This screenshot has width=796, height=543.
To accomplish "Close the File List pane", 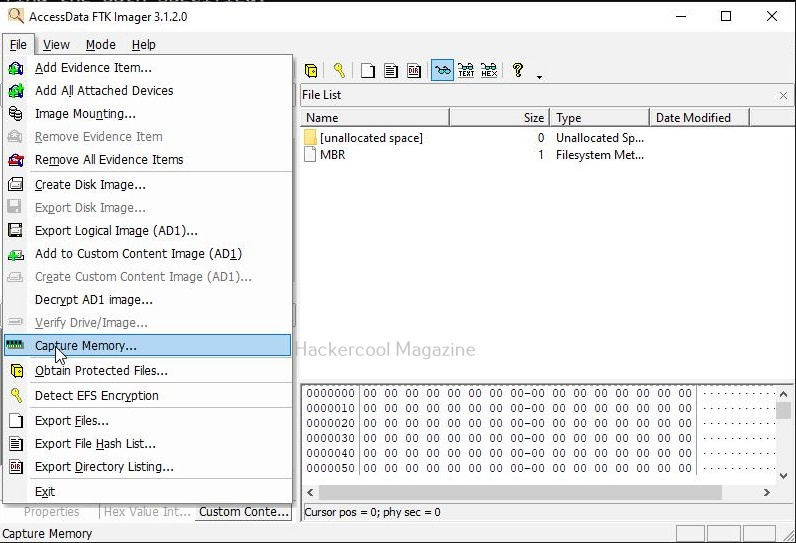I will point(783,95).
